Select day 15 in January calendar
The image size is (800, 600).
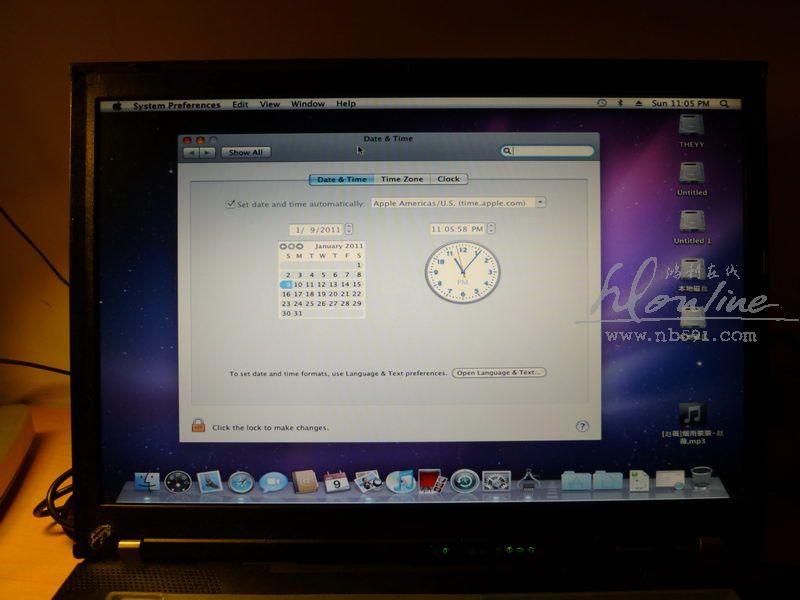point(357,284)
